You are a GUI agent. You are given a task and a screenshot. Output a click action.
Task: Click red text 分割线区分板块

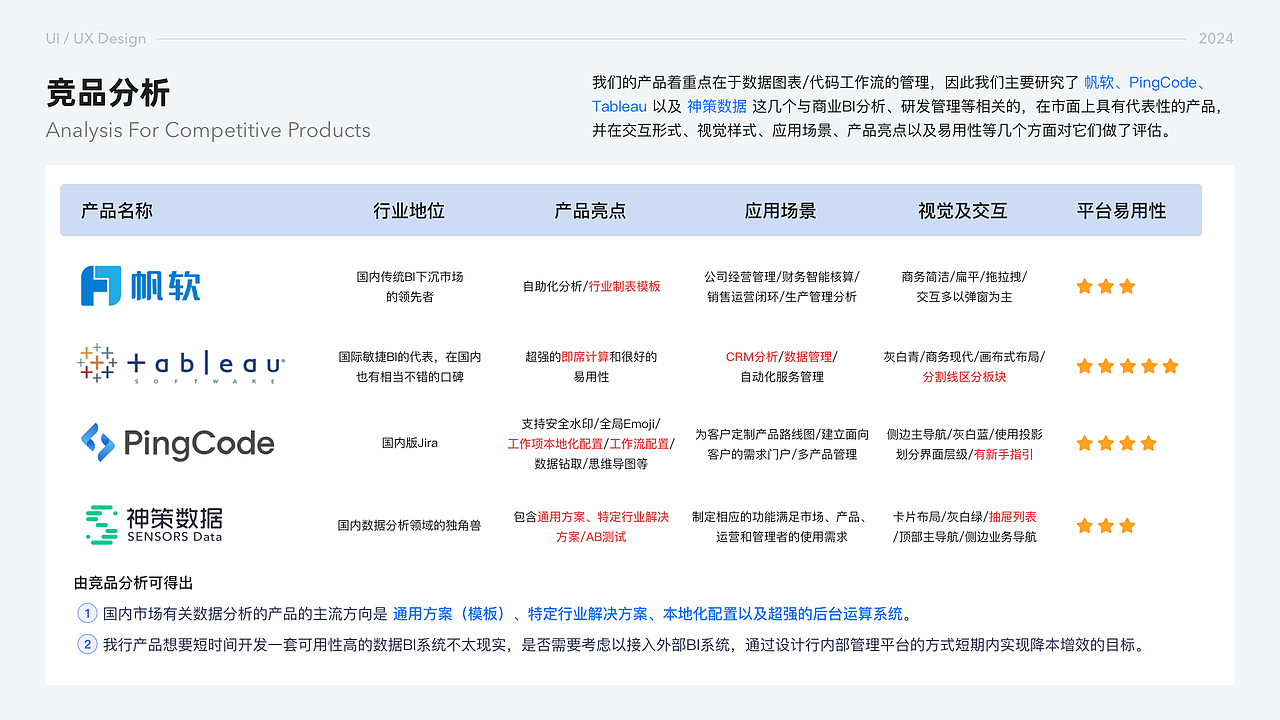point(964,377)
